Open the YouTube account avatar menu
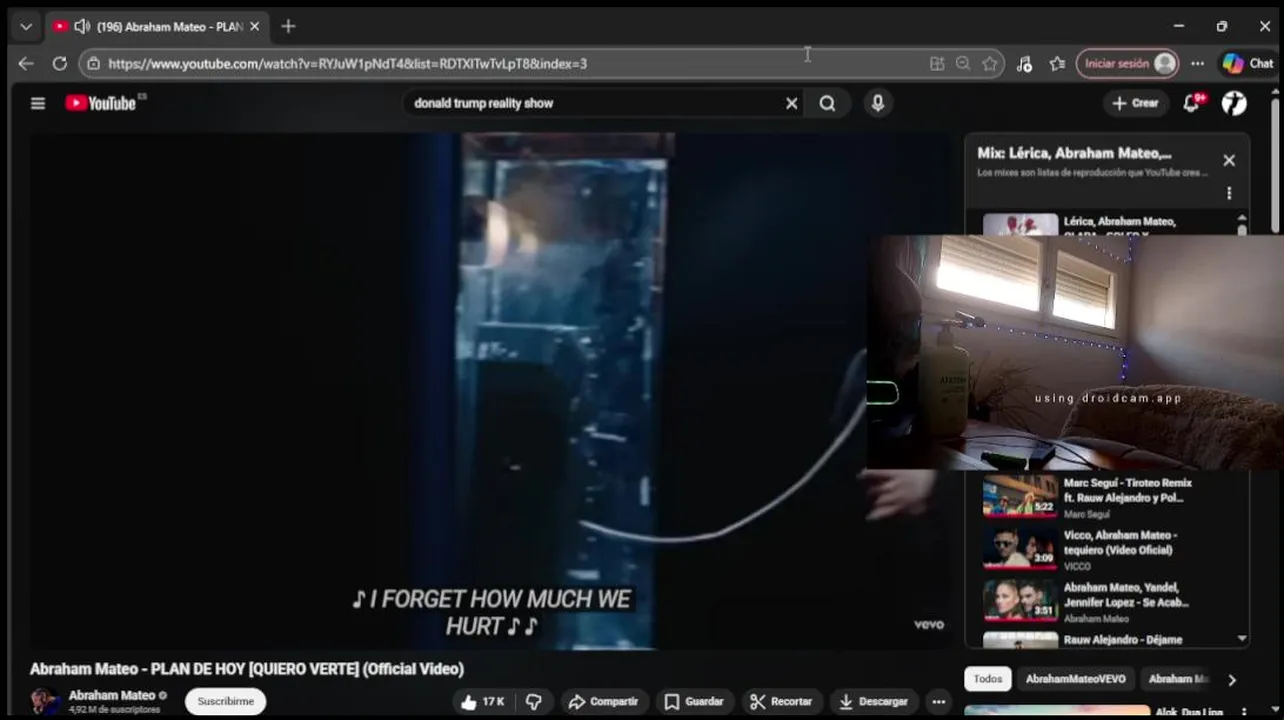Viewport: 1284px width, 720px height. point(1234,103)
